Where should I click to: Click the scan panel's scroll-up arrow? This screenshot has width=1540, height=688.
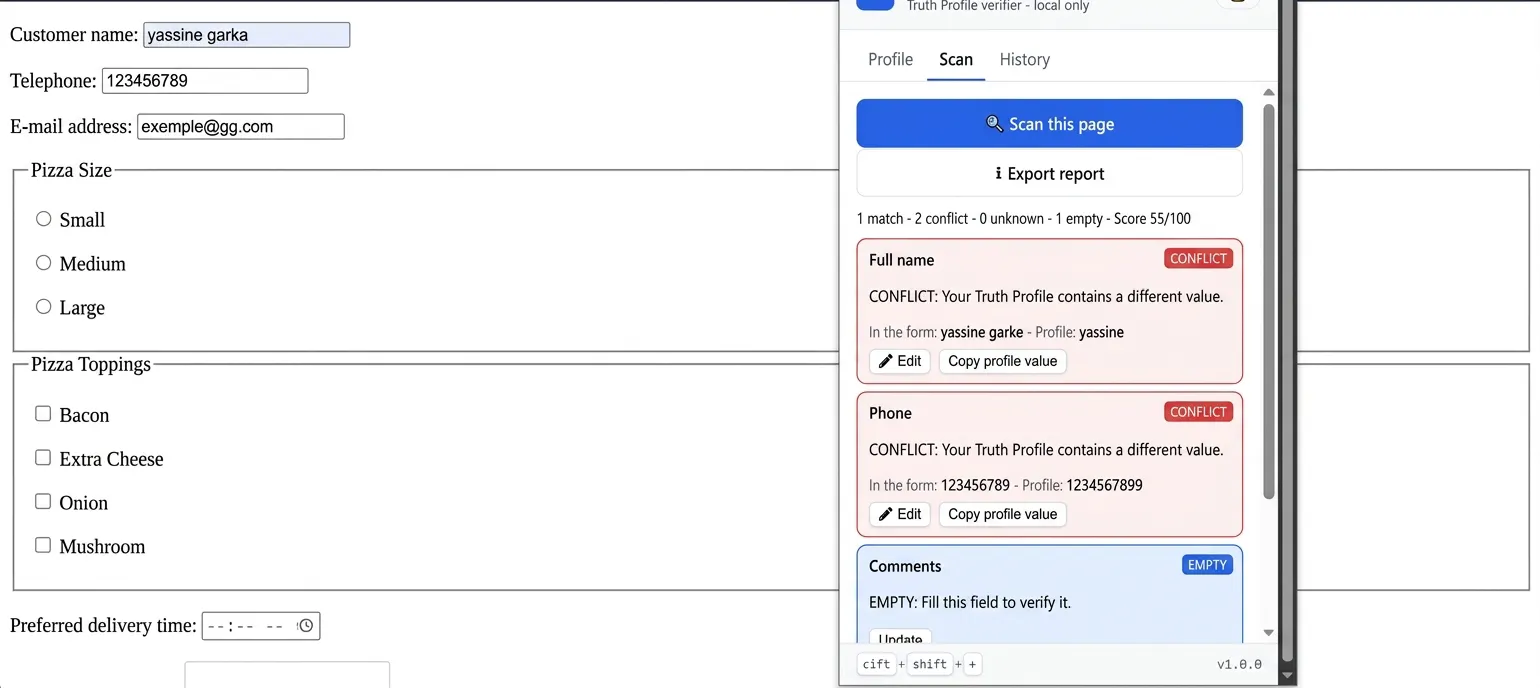pos(1269,93)
